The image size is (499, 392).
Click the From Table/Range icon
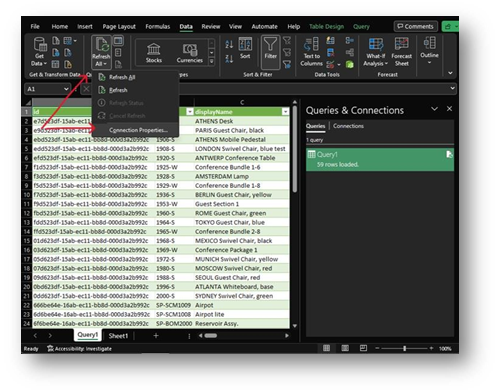(x=56, y=64)
